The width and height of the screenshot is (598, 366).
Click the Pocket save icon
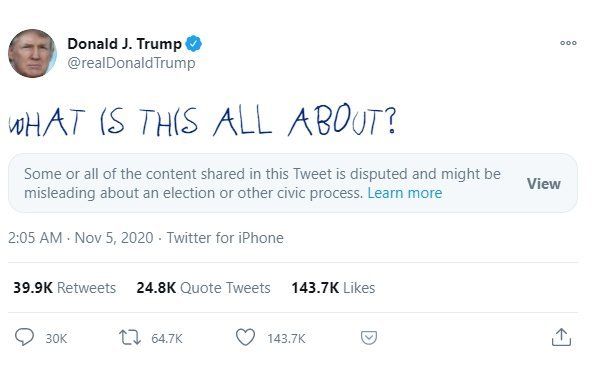click(x=369, y=338)
